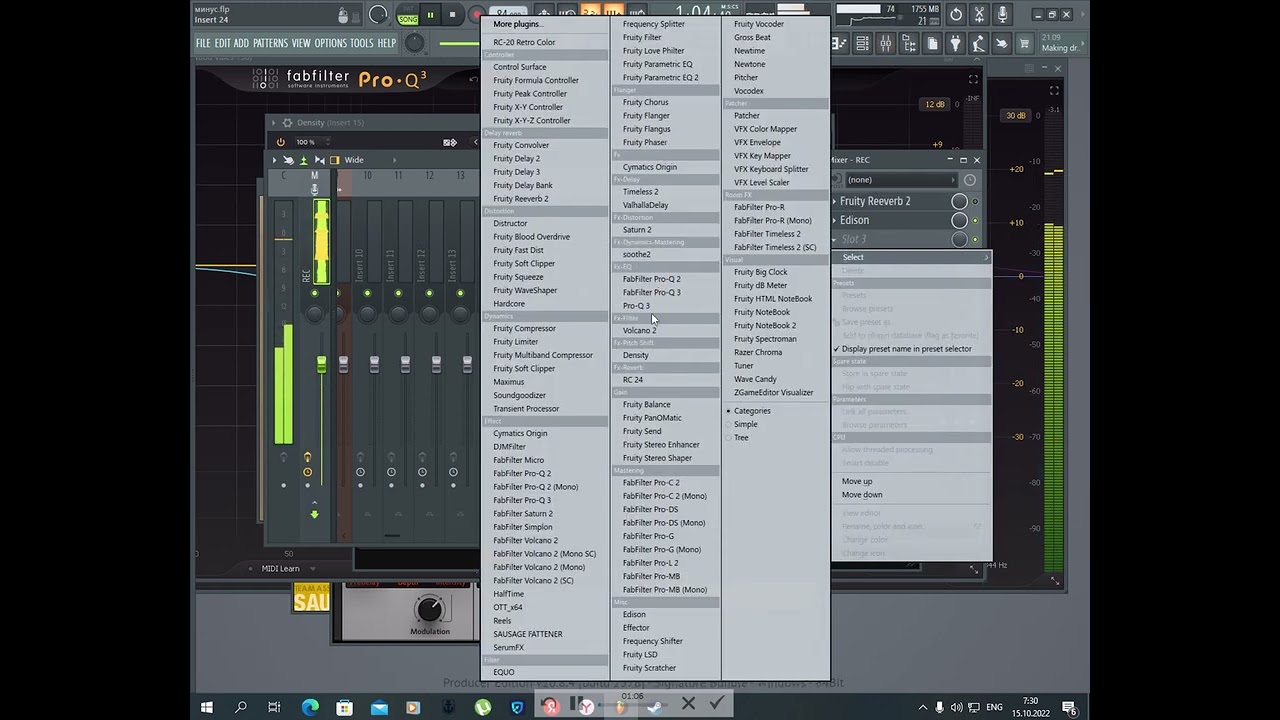The width and height of the screenshot is (1280, 720).
Task: Adjust Fruity Reeverb 2 mix knob
Action: pyautogui.click(x=959, y=201)
